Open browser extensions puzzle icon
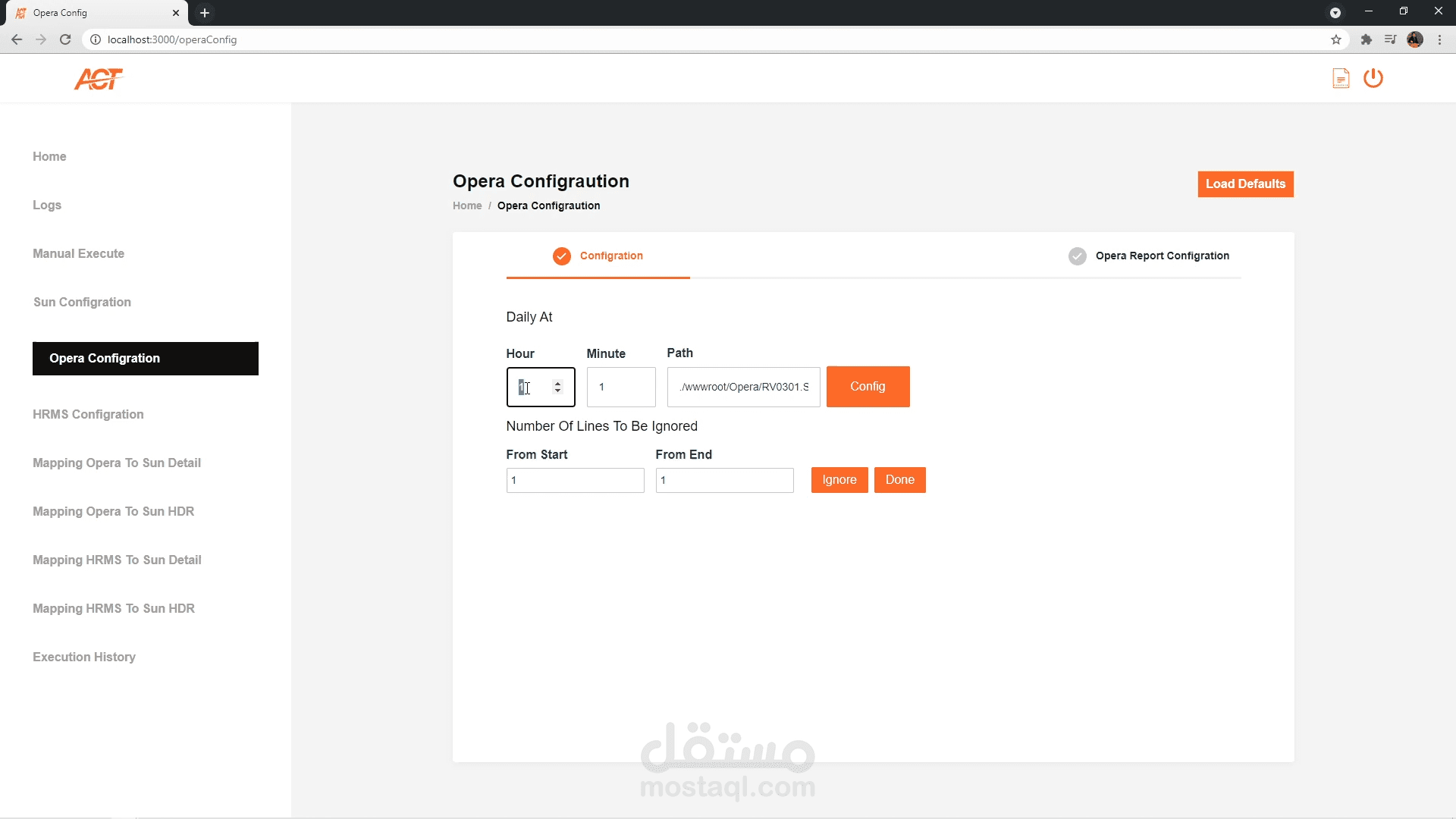Screen dimensions: 1456x819 point(1366,39)
